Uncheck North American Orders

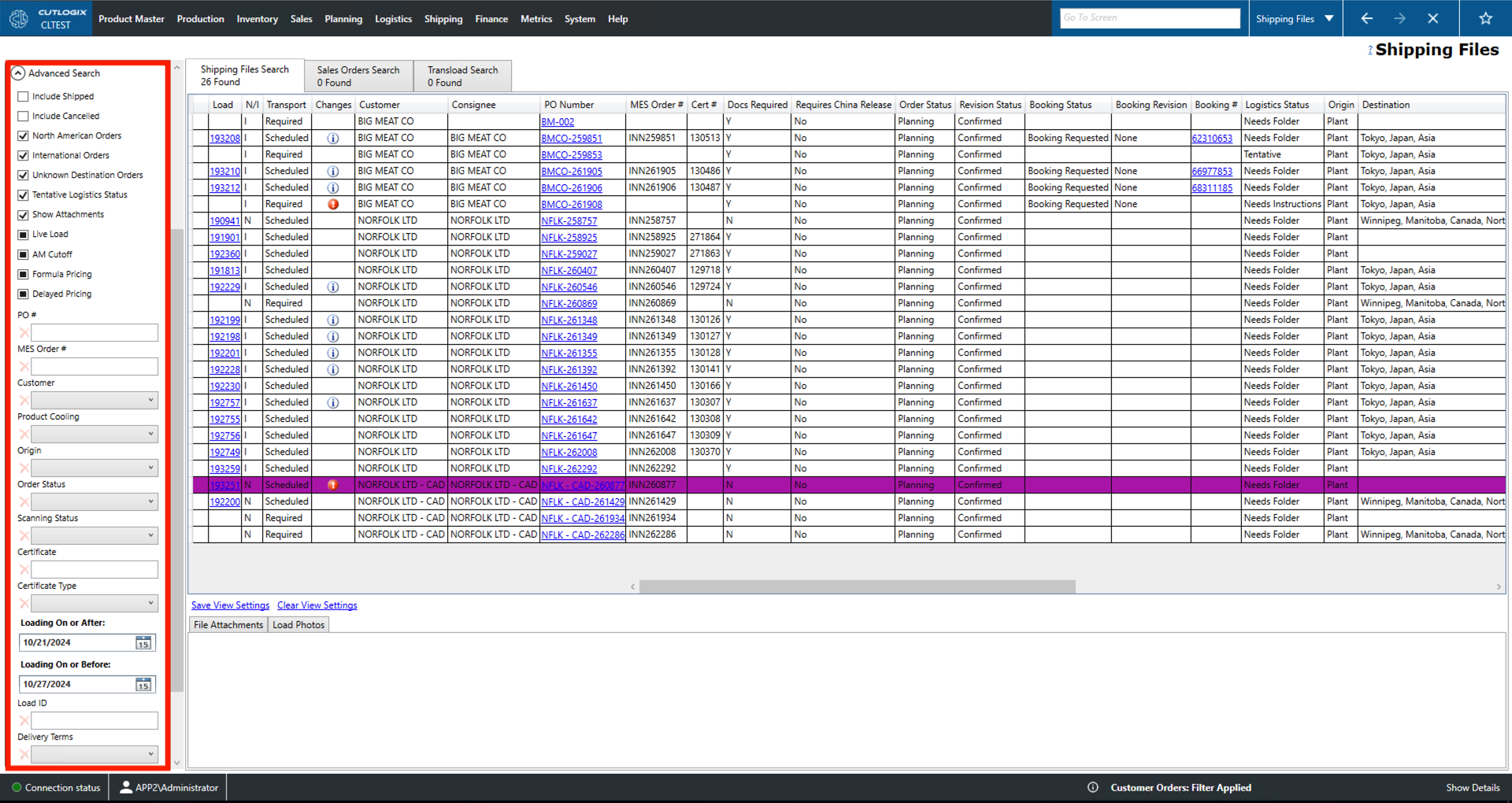click(x=23, y=135)
